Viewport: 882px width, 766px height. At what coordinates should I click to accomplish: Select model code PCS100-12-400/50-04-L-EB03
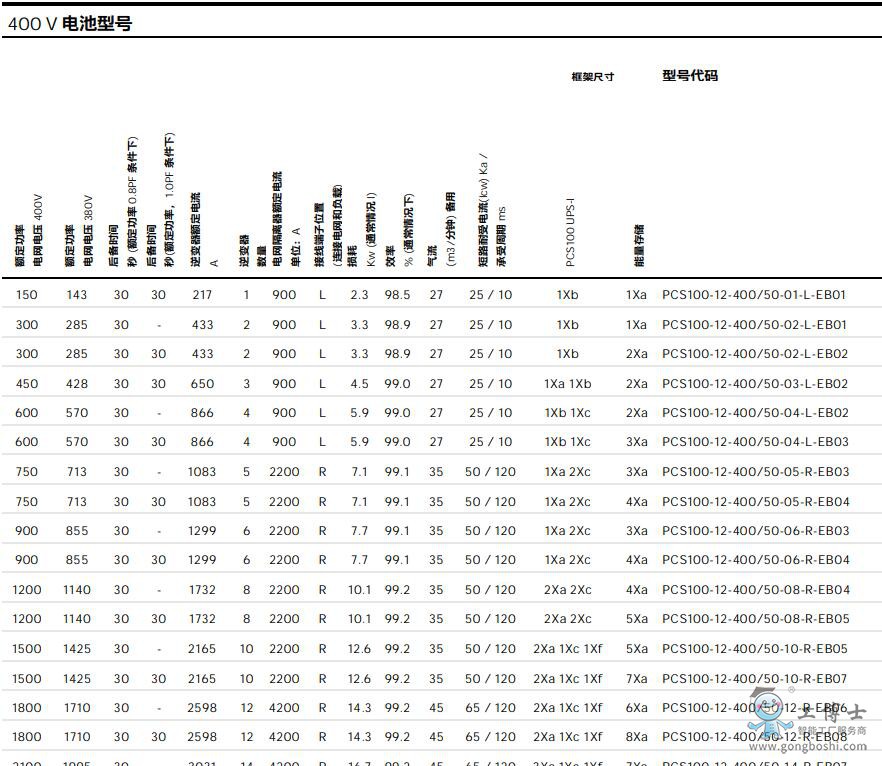click(754, 442)
